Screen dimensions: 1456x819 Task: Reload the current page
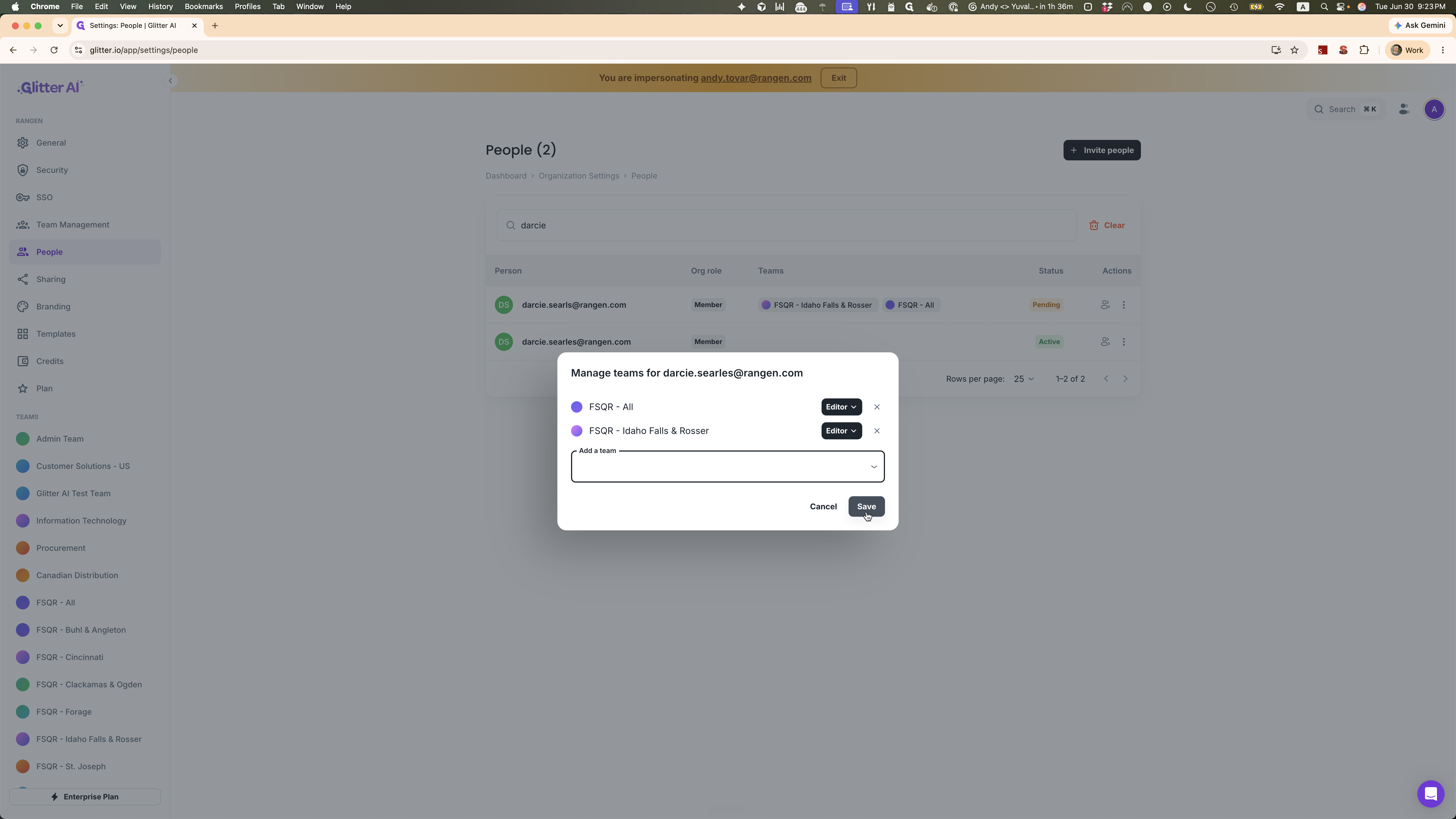tap(54, 50)
